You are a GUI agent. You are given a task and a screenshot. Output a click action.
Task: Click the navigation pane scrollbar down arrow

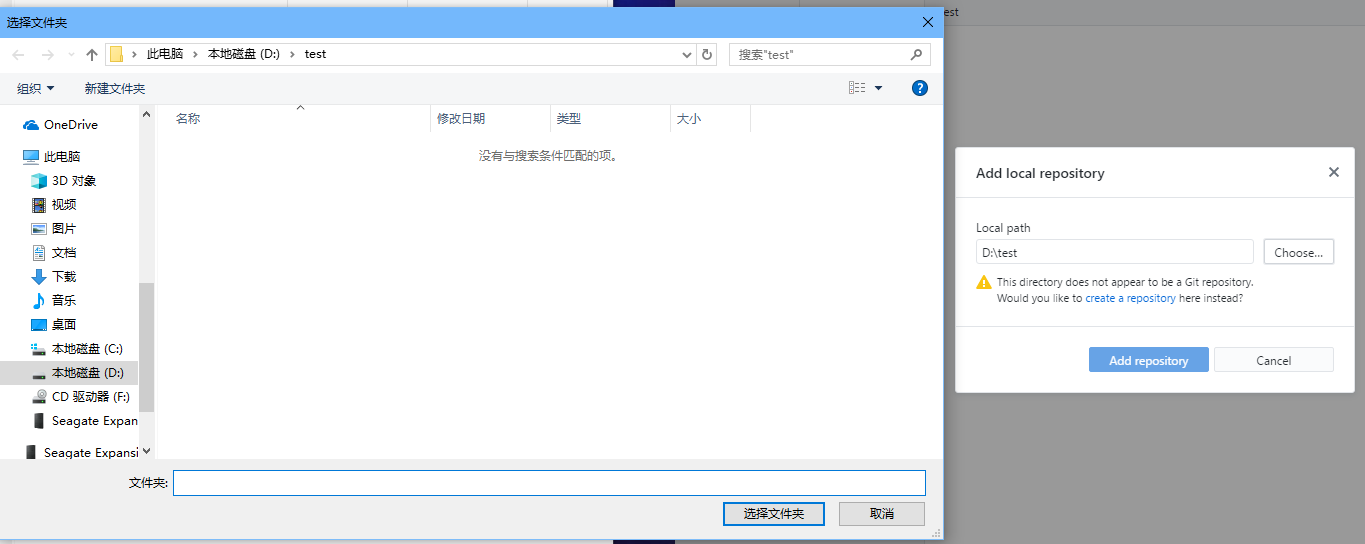click(147, 452)
